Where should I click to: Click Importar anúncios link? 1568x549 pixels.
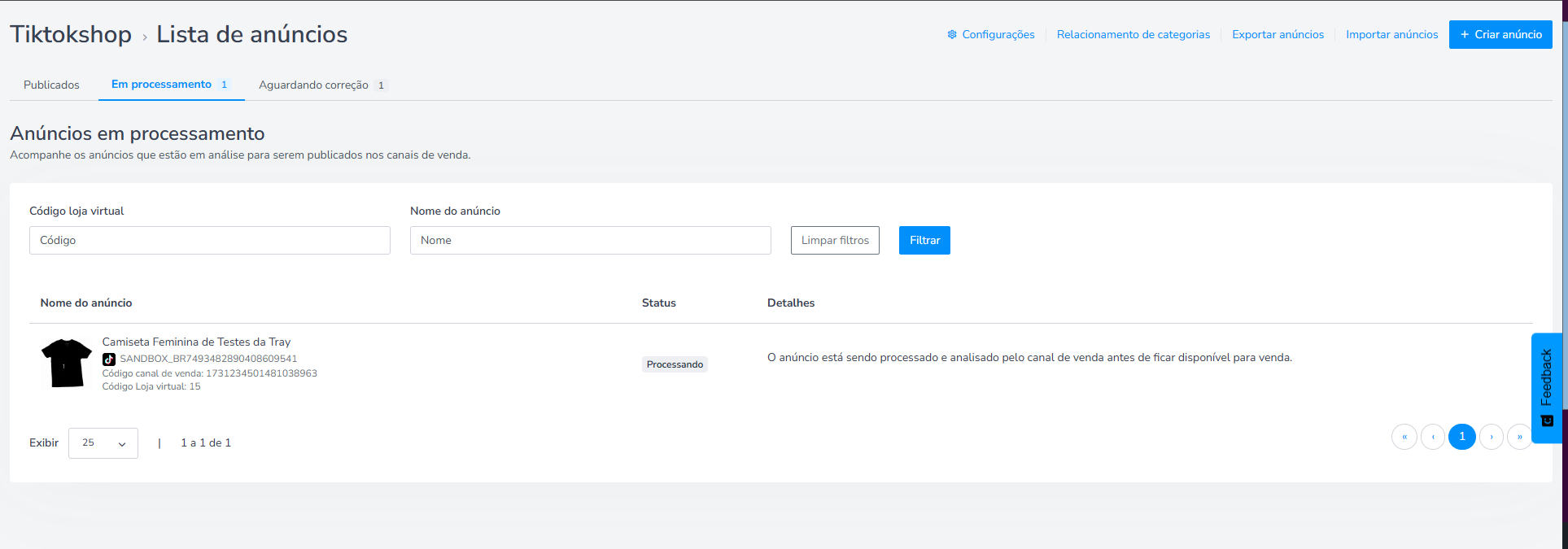tap(1391, 34)
